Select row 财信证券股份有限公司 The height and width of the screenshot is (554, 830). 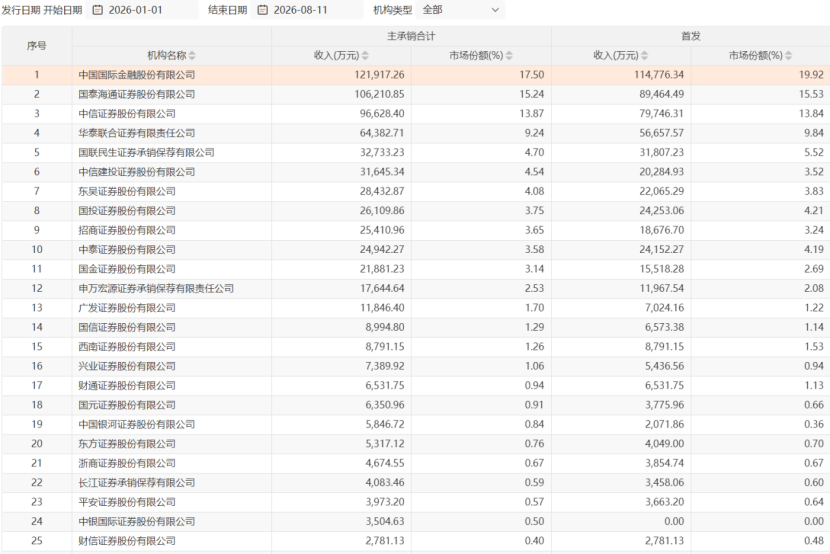click(415, 540)
